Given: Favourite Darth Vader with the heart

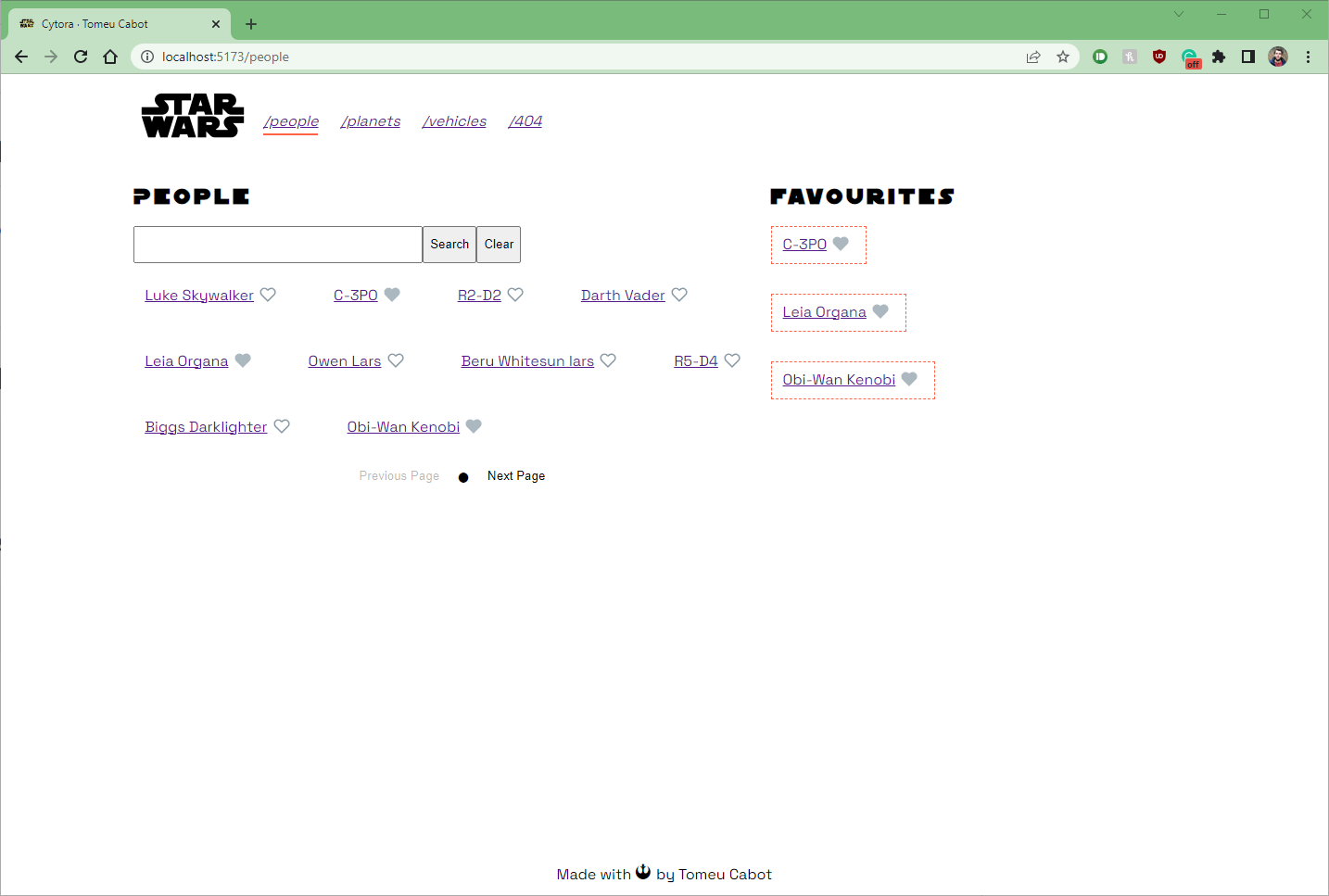Looking at the screenshot, I should (x=679, y=295).
